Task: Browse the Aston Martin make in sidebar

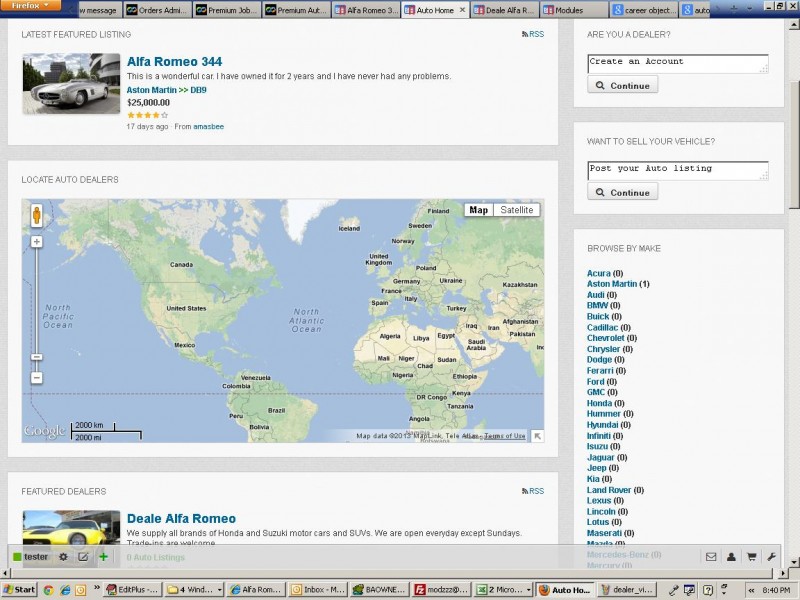Action: [x=612, y=284]
